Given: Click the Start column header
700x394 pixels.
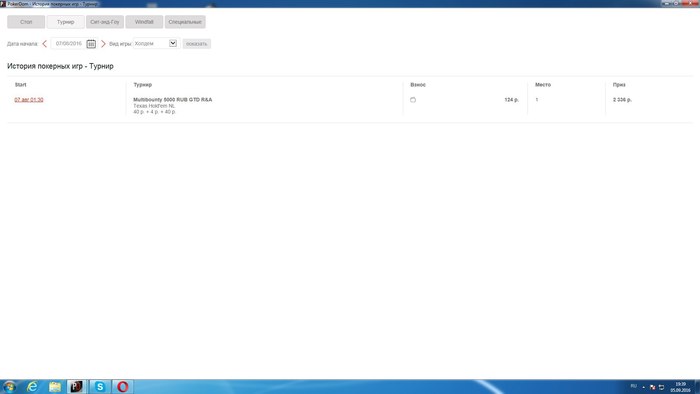Looking at the screenshot, I should (21, 84).
